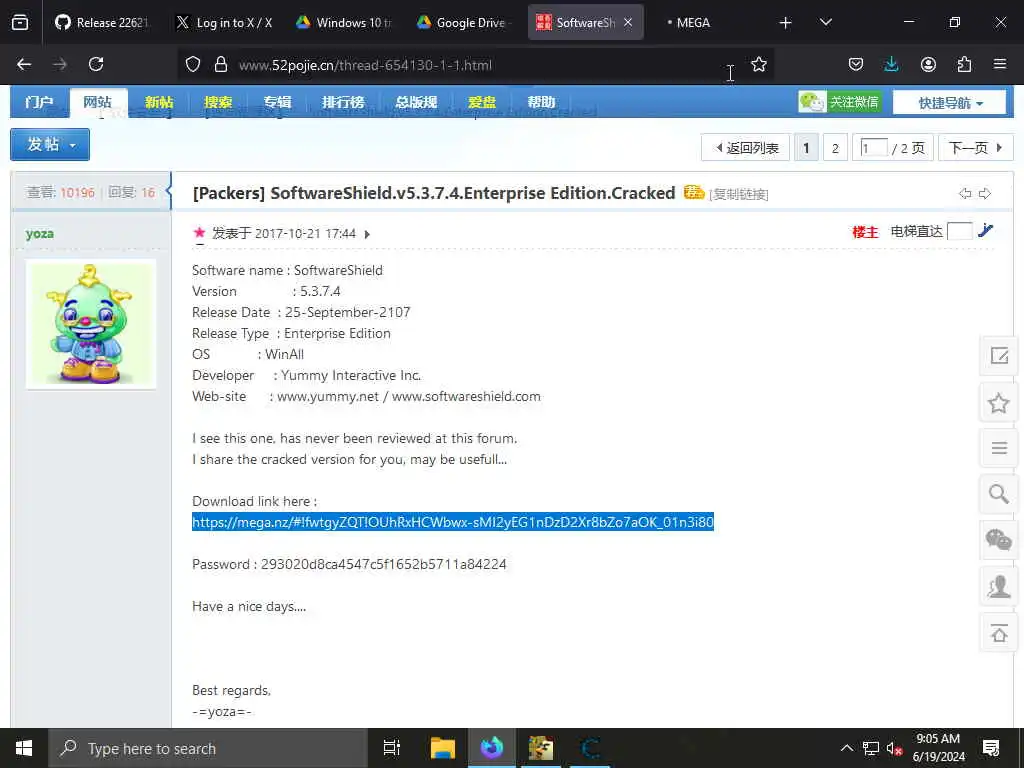The width and height of the screenshot is (1024, 768).
Task: List all tabs with the chevron button
Action: tap(825, 22)
